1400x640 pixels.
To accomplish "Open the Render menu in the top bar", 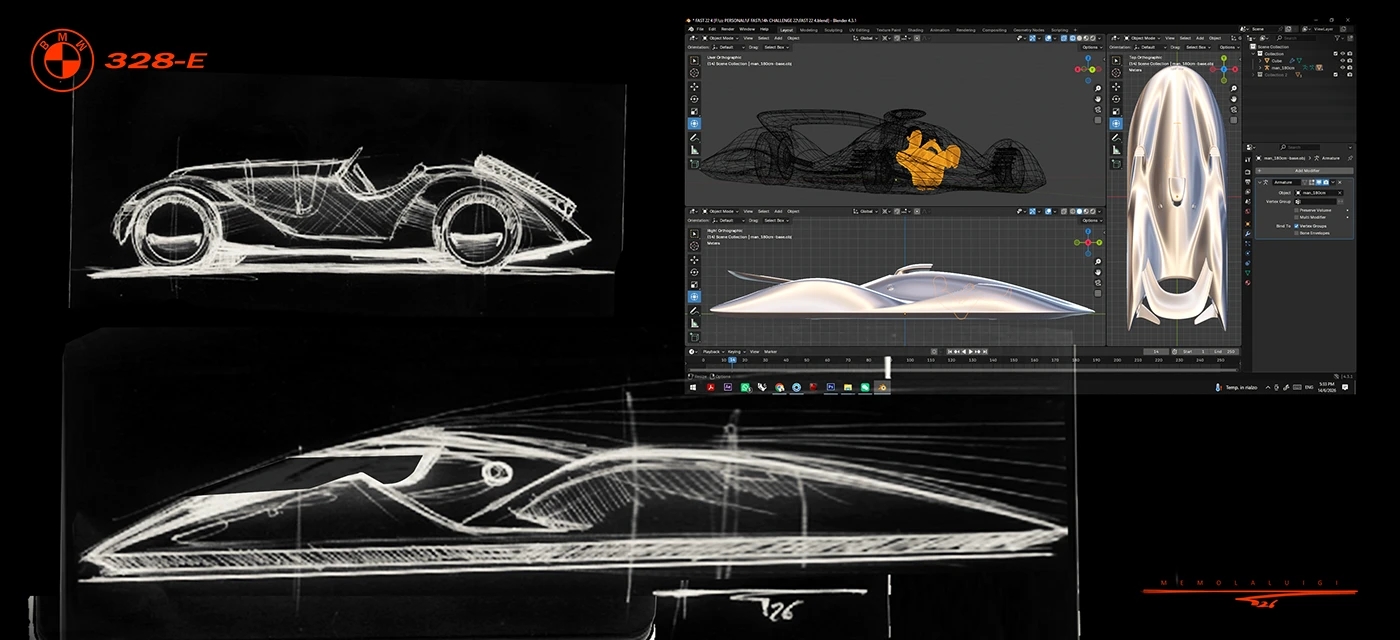I will [728, 29].
